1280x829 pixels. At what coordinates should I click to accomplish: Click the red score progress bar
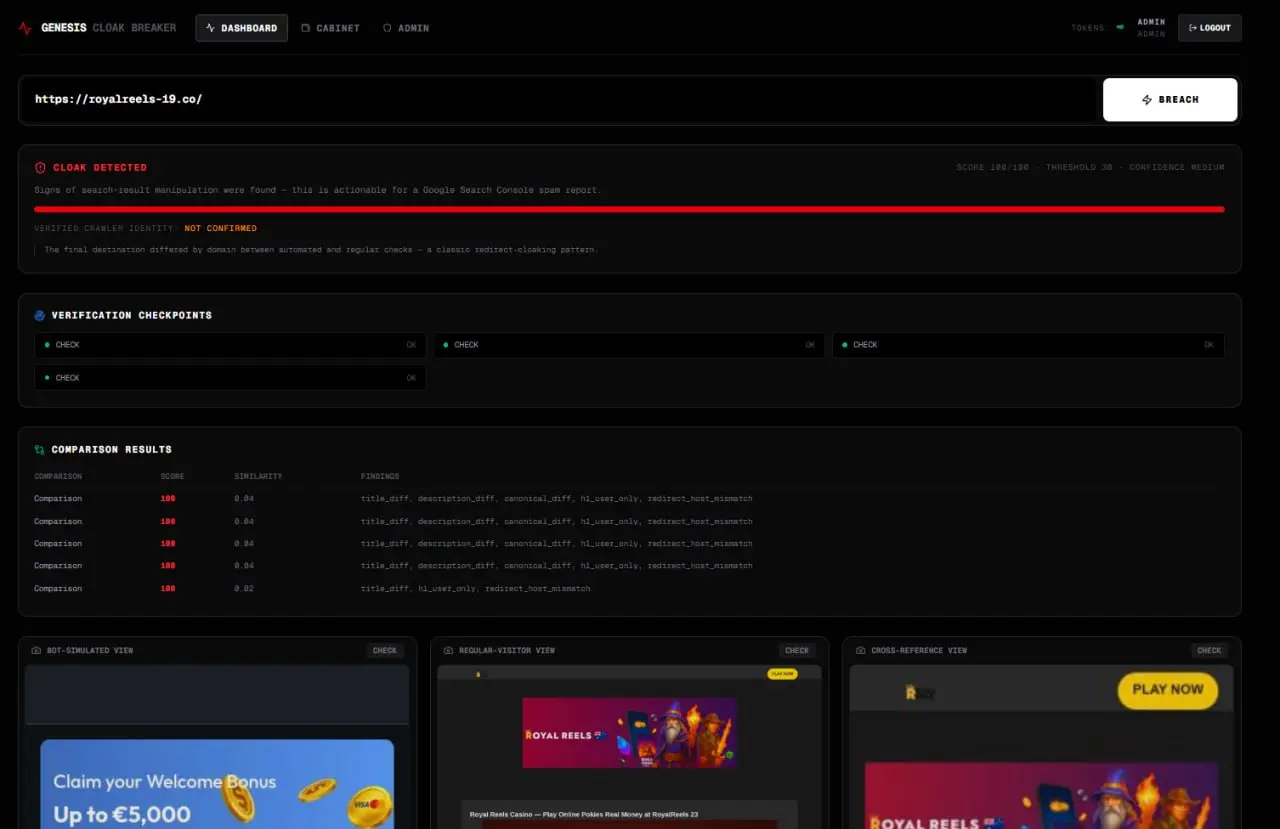(629, 209)
